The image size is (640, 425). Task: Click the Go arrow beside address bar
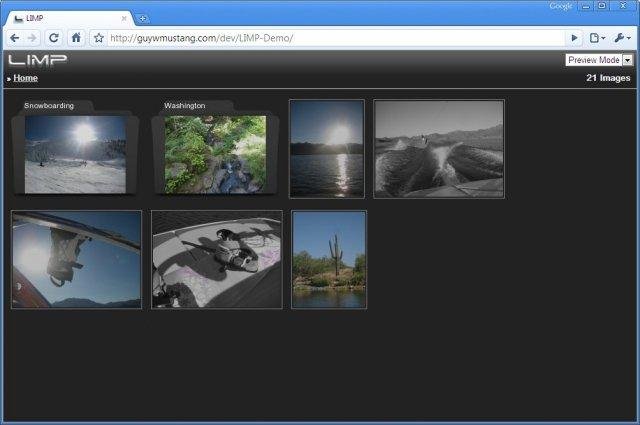pos(573,37)
